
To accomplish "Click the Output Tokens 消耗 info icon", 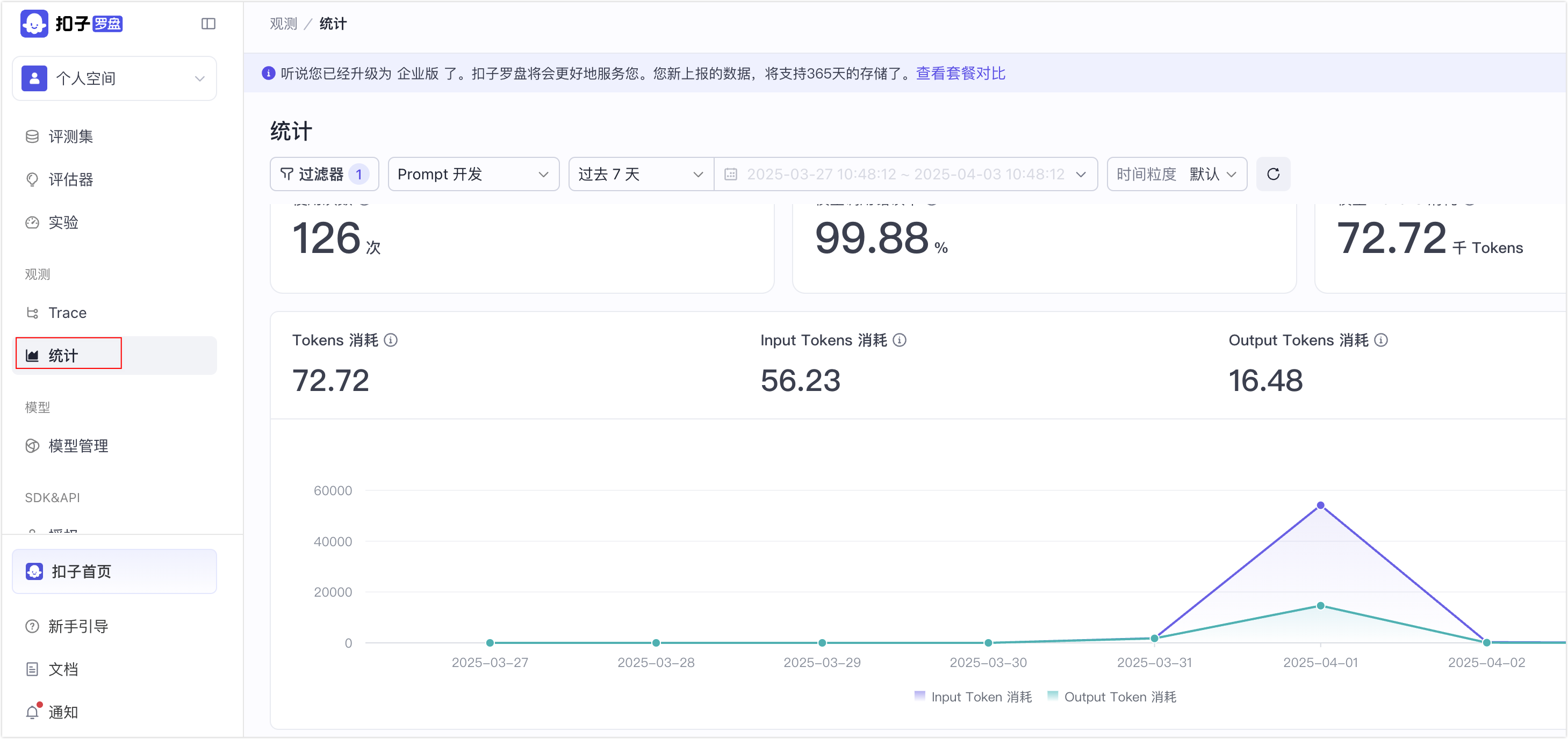I will (x=1381, y=340).
